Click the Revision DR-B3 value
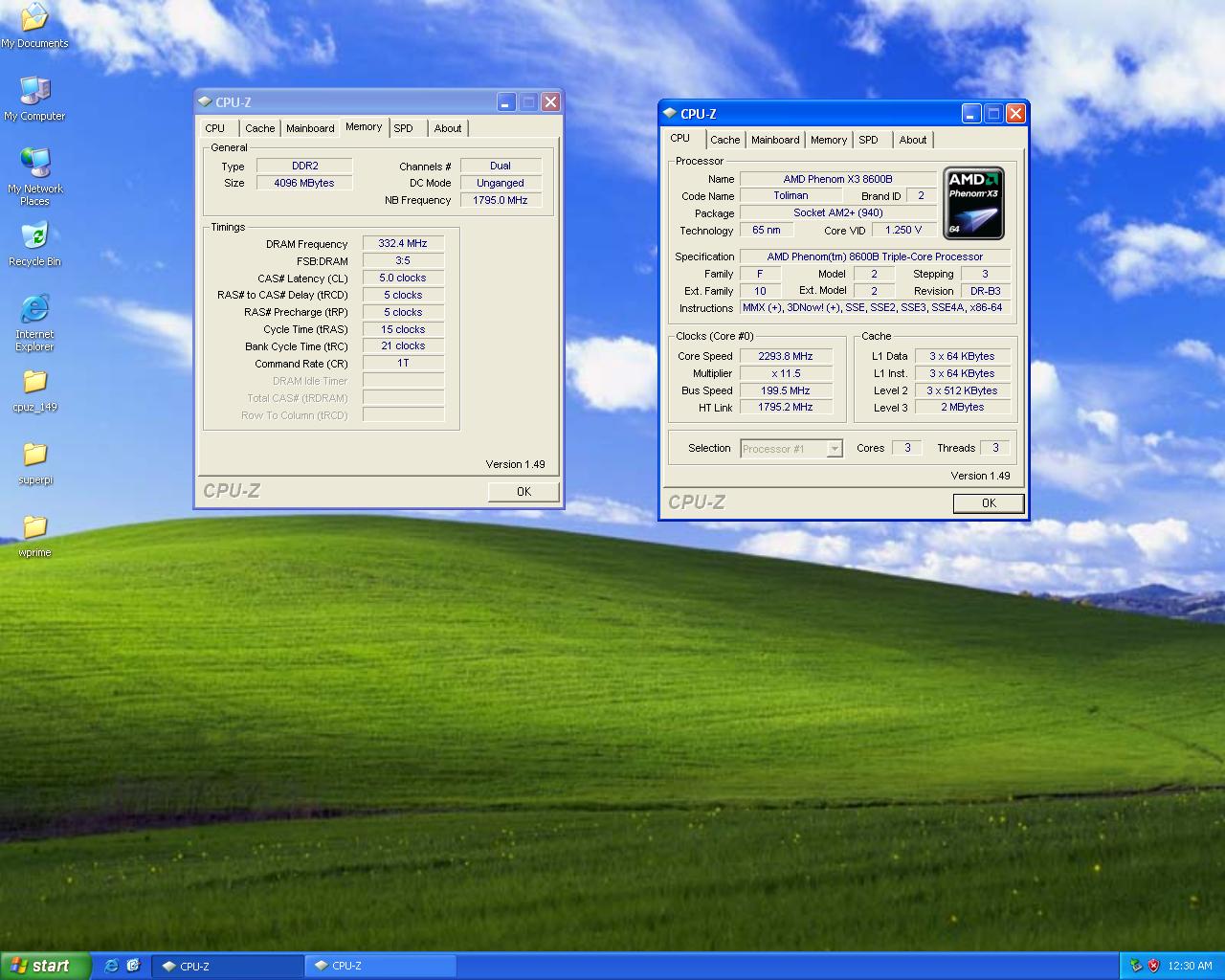The height and width of the screenshot is (980, 1225). pyautogui.click(x=985, y=291)
